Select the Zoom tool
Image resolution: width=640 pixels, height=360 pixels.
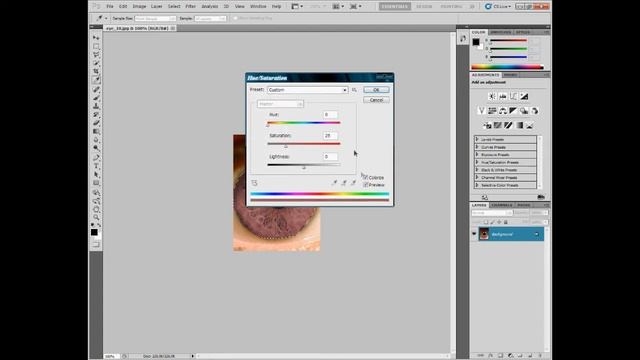pyautogui.click(x=96, y=217)
